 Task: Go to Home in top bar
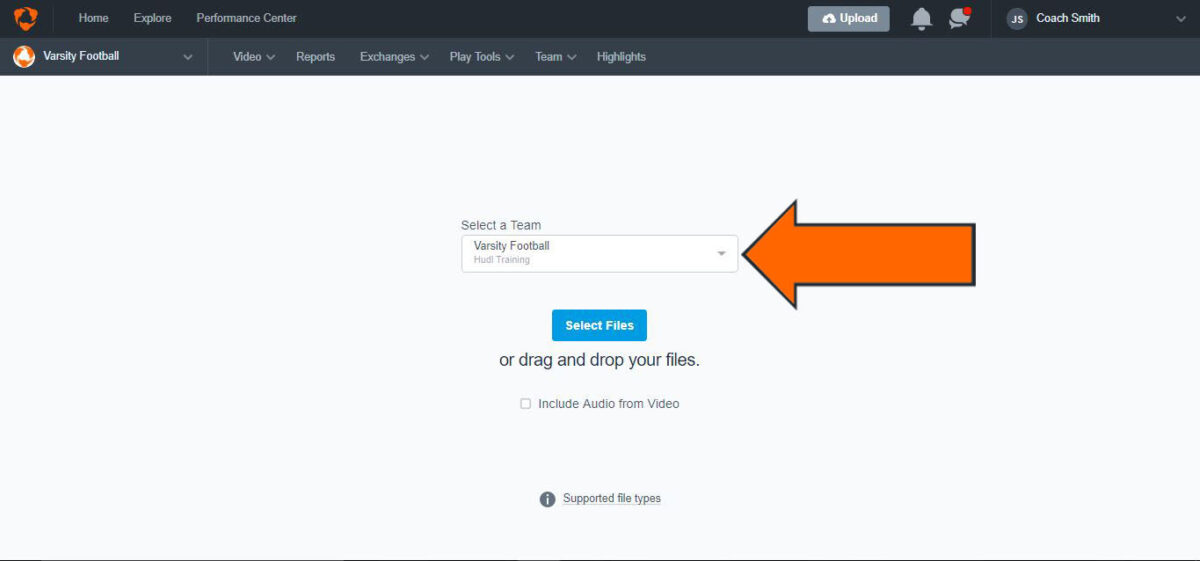94,18
